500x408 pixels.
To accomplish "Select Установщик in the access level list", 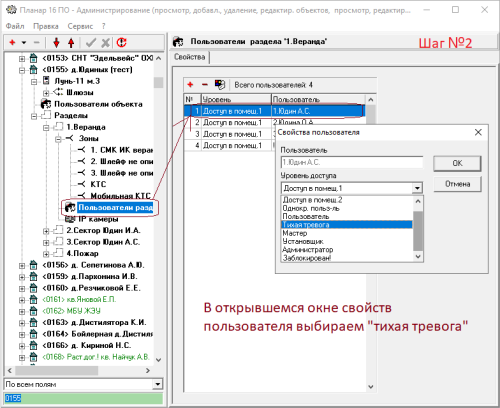I will click(347, 241).
